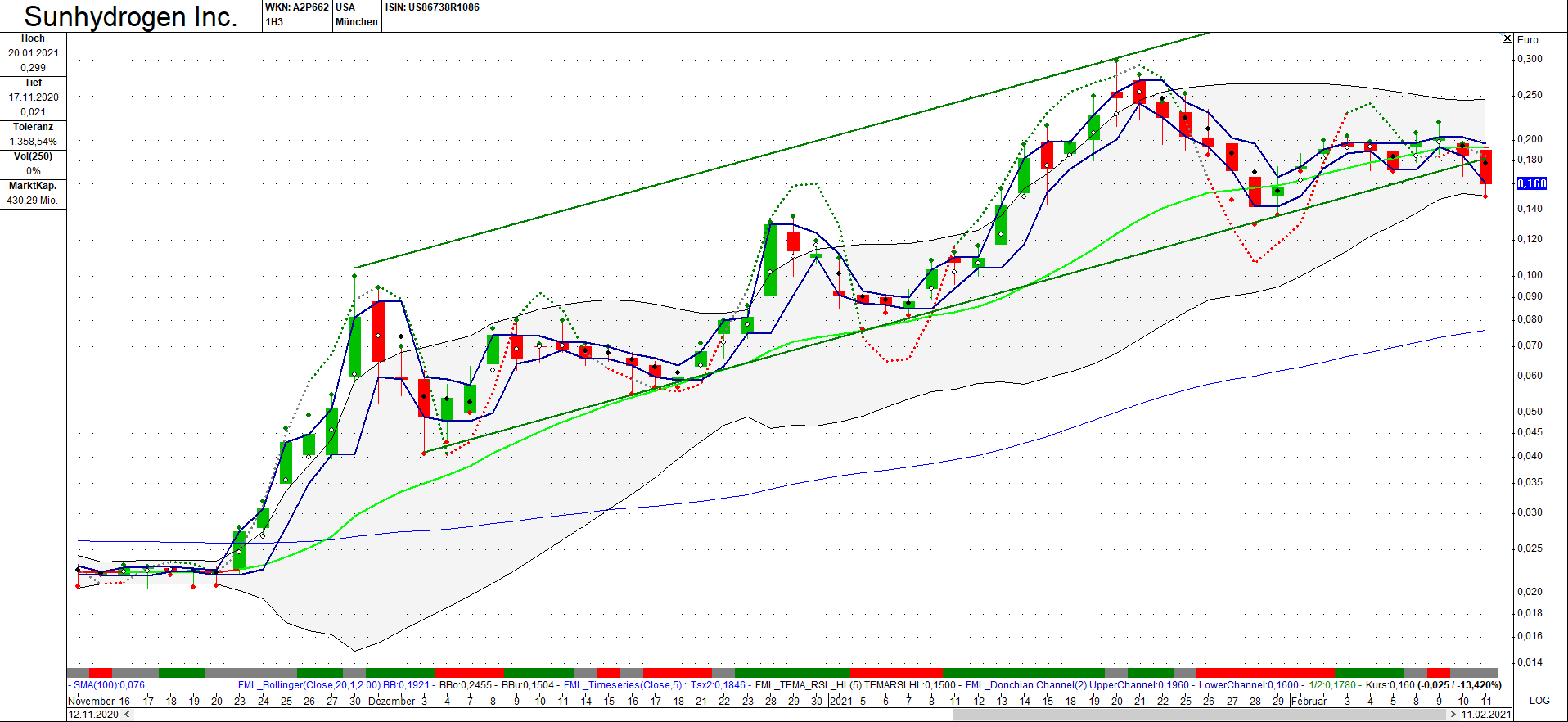Click the München exchange label
The width and height of the screenshot is (1568, 722).
point(357,22)
